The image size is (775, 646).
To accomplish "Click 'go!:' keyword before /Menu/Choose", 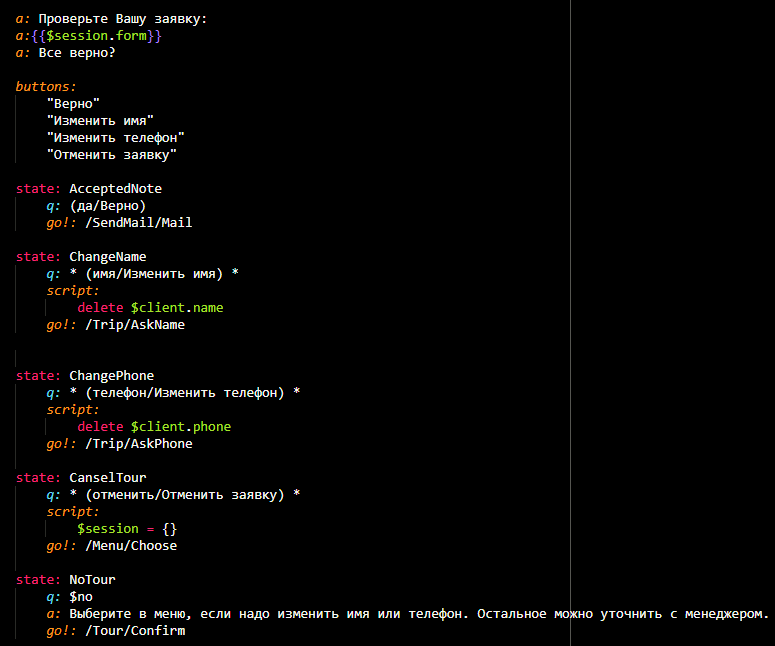I will click(62, 546).
